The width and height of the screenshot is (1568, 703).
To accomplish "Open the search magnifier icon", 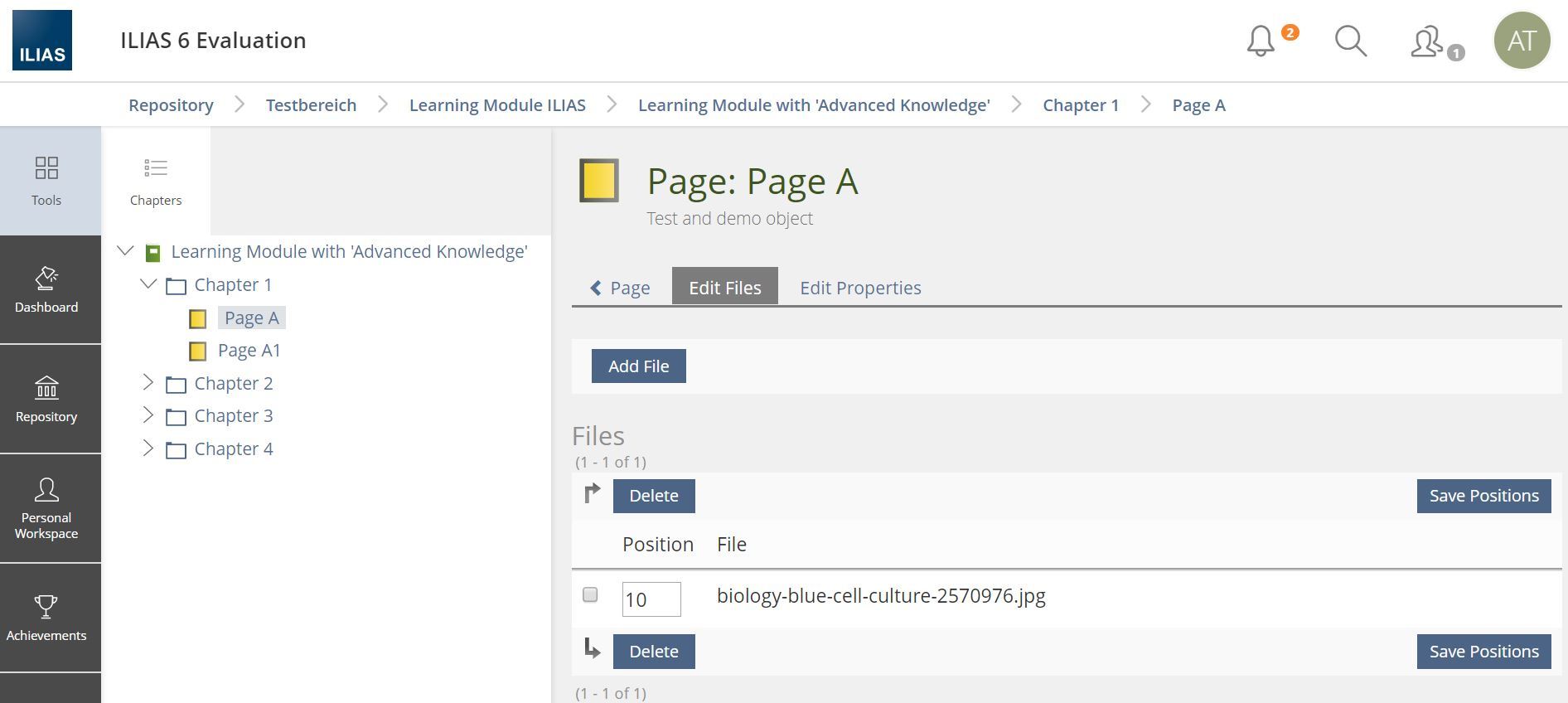I will tap(1350, 41).
